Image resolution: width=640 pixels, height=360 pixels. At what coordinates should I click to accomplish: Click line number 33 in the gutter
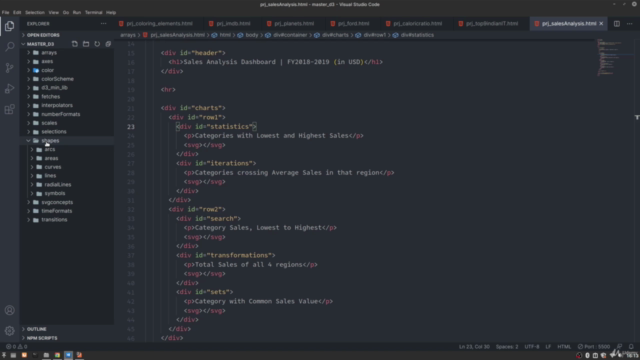131,219
